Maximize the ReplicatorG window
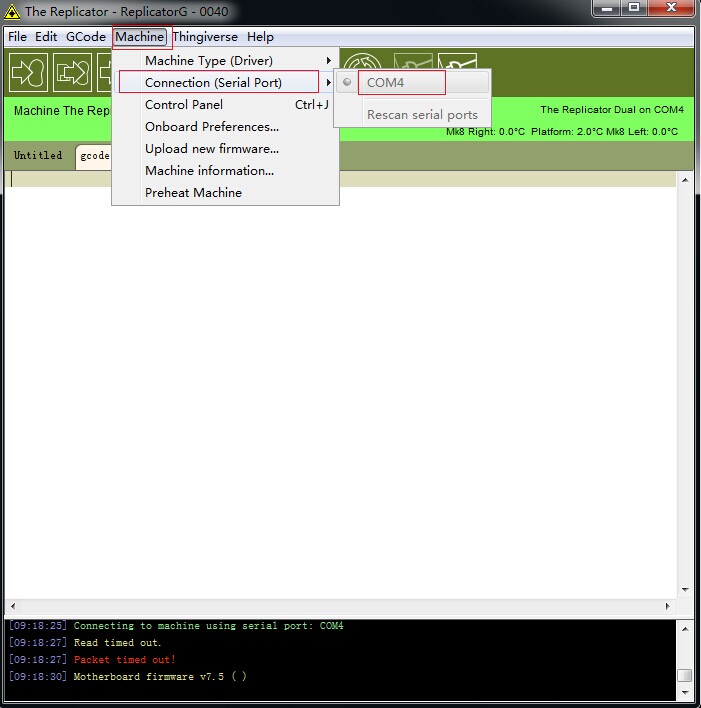Image resolution: width=701 pixels, height=708 pixels. pos(634,8)
